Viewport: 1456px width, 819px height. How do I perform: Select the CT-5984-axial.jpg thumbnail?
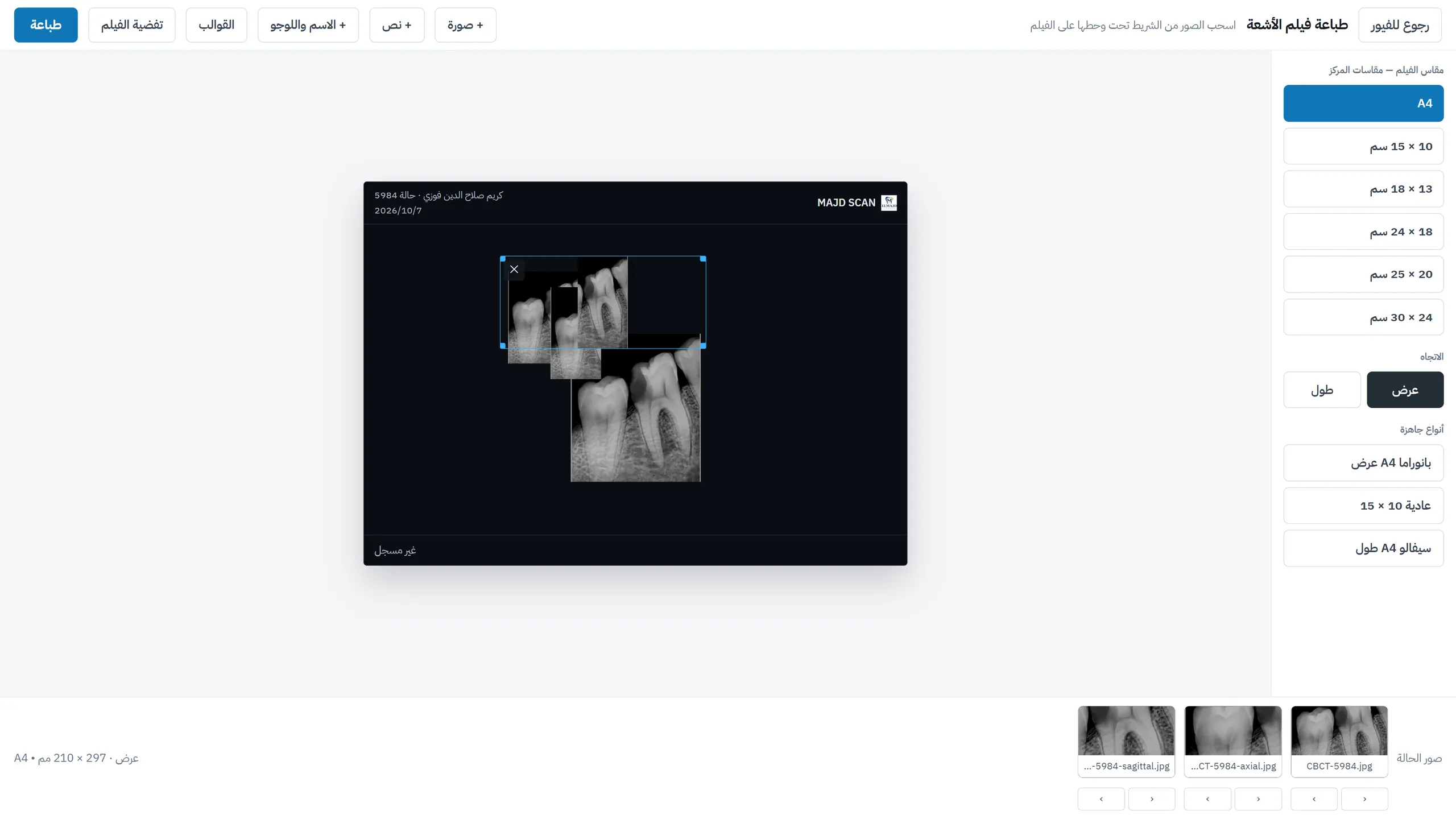pos(1233,742)
